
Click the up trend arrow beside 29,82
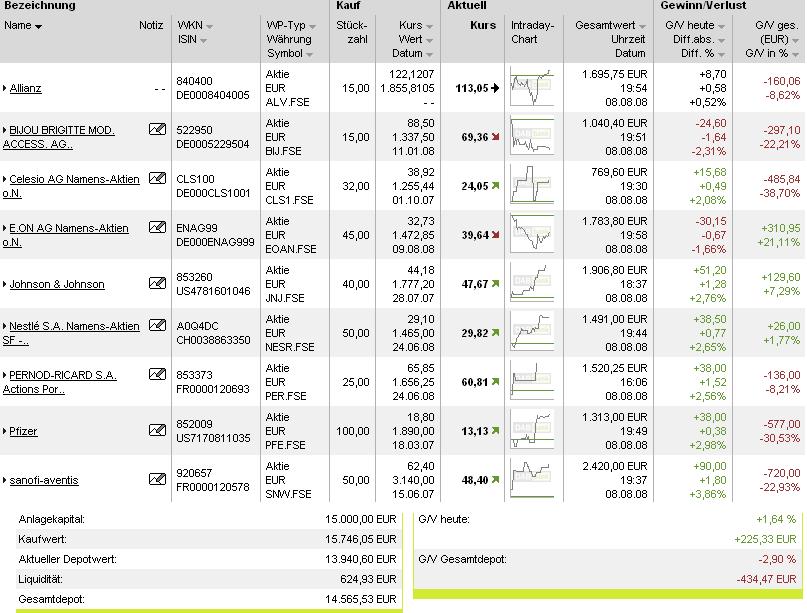(495, 333)
